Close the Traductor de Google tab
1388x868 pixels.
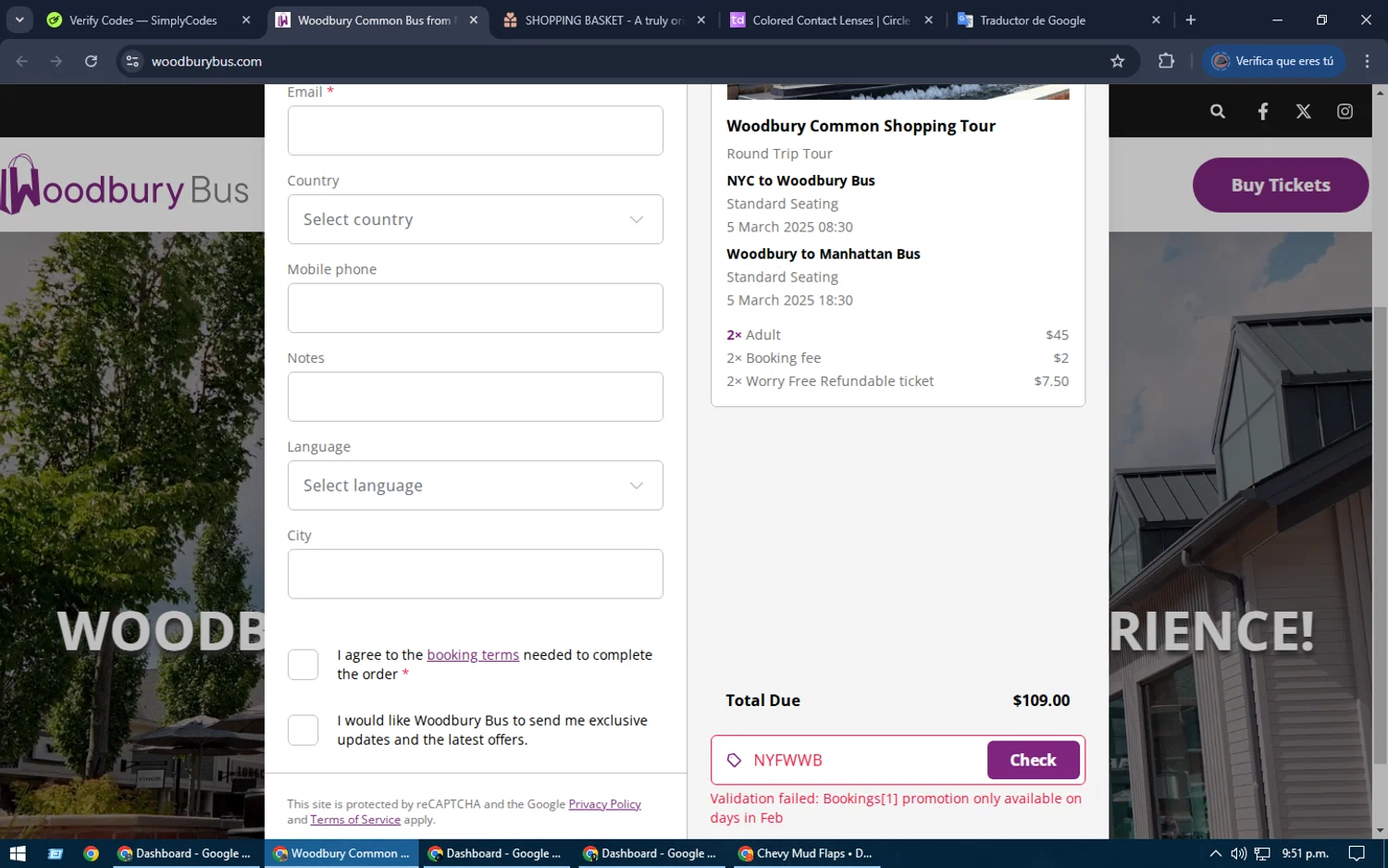(1156, 19)
